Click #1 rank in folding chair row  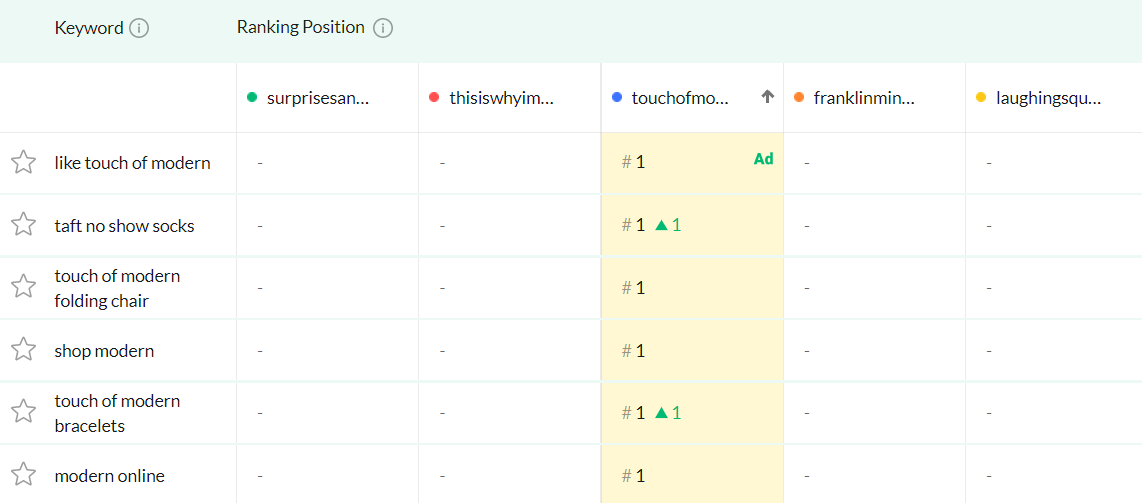(x=634, y=288)
